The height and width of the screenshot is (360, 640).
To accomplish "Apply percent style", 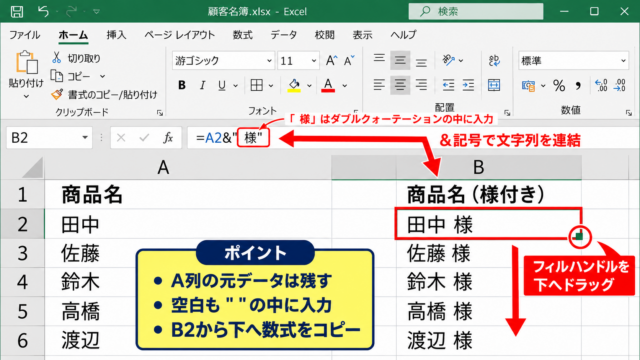I will pos(559,86).
